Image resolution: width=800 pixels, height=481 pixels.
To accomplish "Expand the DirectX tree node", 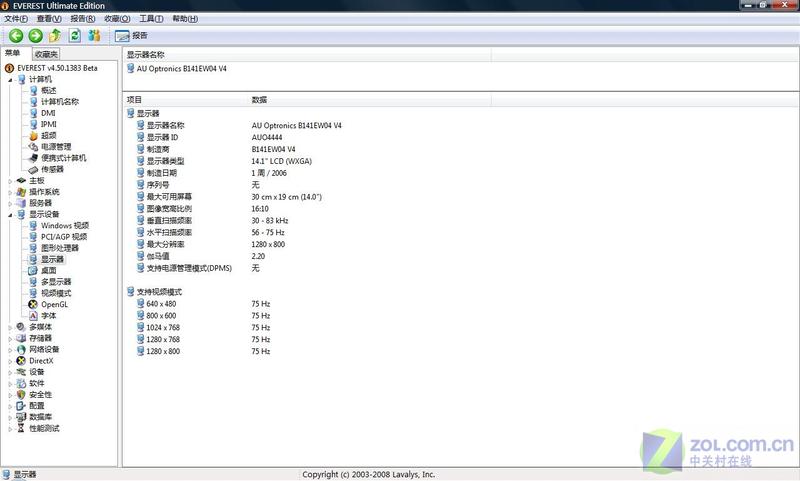I will [10, 361].
